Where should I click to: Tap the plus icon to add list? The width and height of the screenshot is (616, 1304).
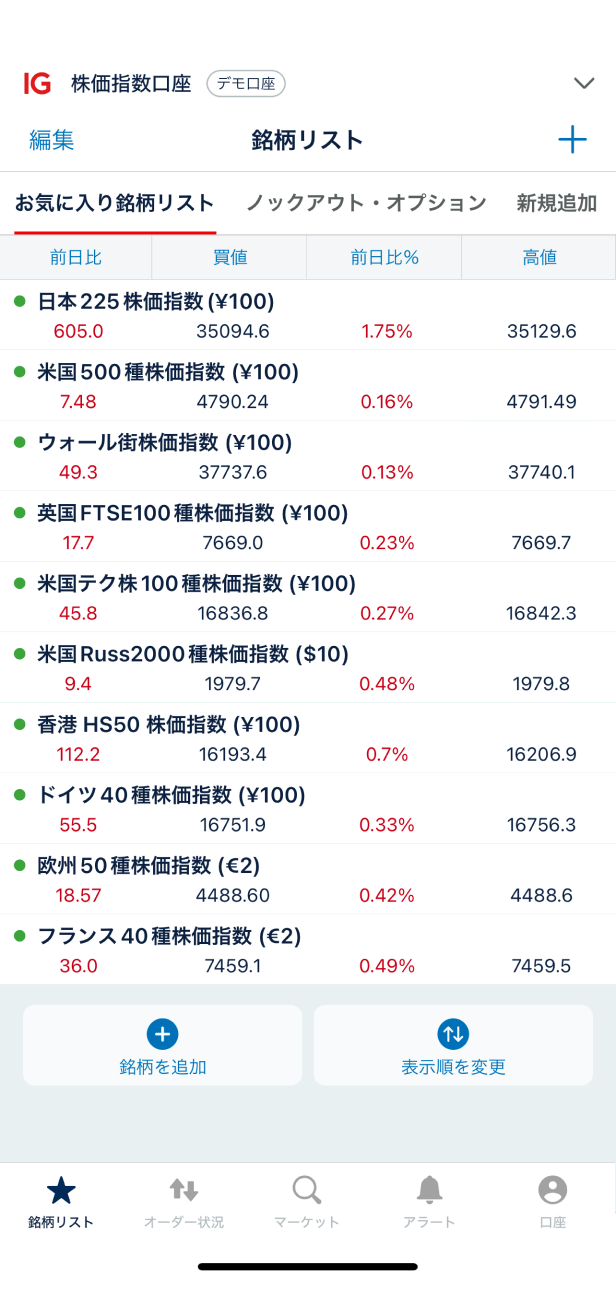tap(572, 140)
